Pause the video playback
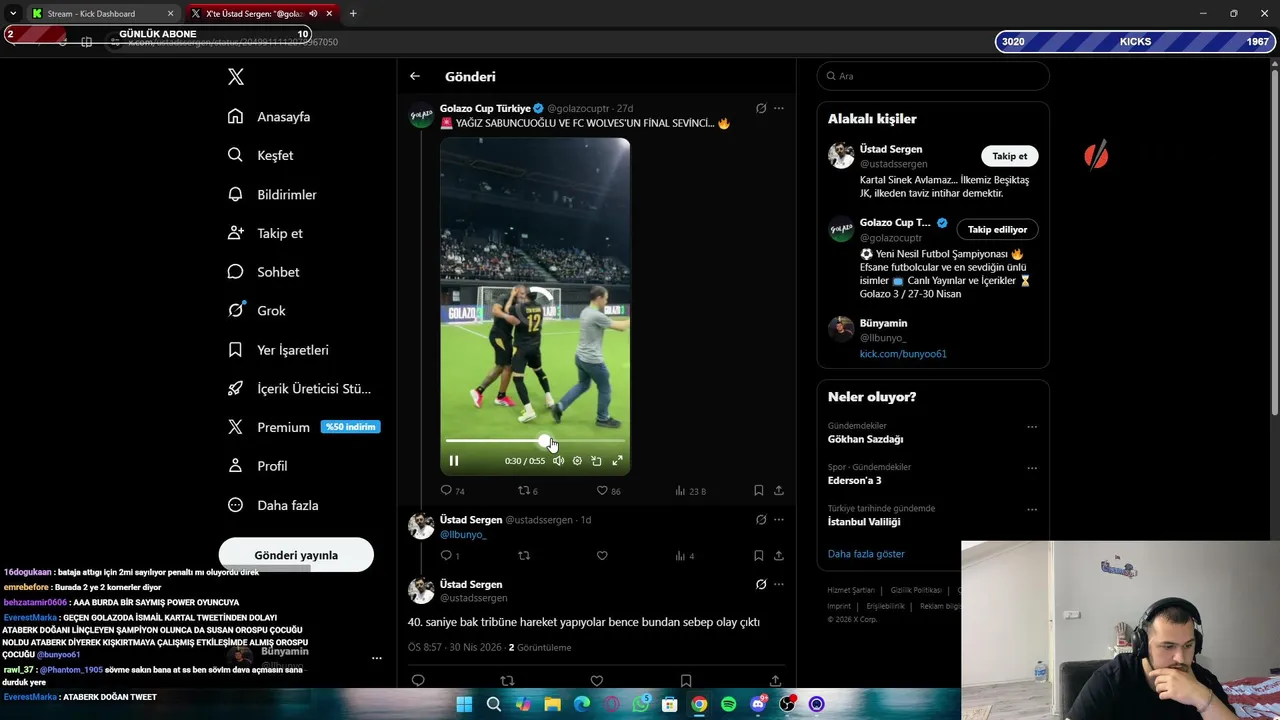Image resolution: width=1280 pixels, height=720 pixels. [x=454, y=461]
